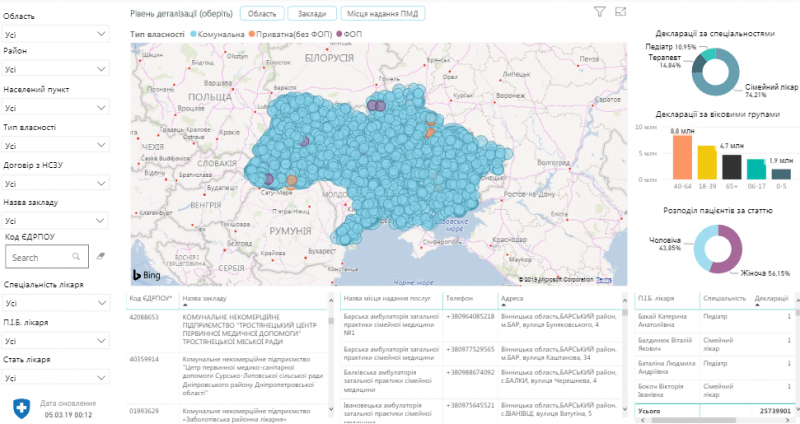Image resolution: width=800 pixels, height=424 pixels.
Task: Select the 65+ age group bar
Action: coord(732,167)
